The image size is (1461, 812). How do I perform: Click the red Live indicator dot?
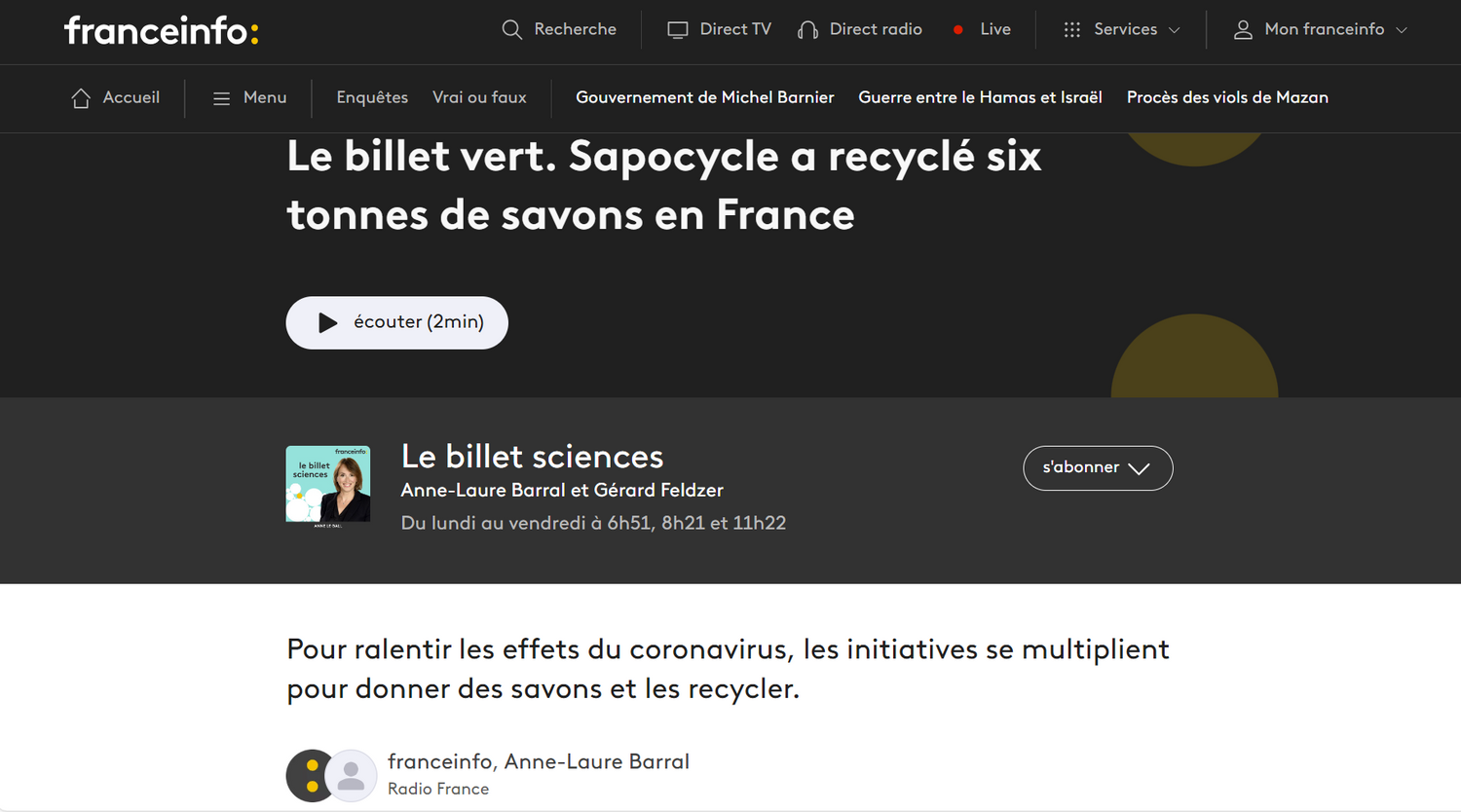(x=958, y=29)
